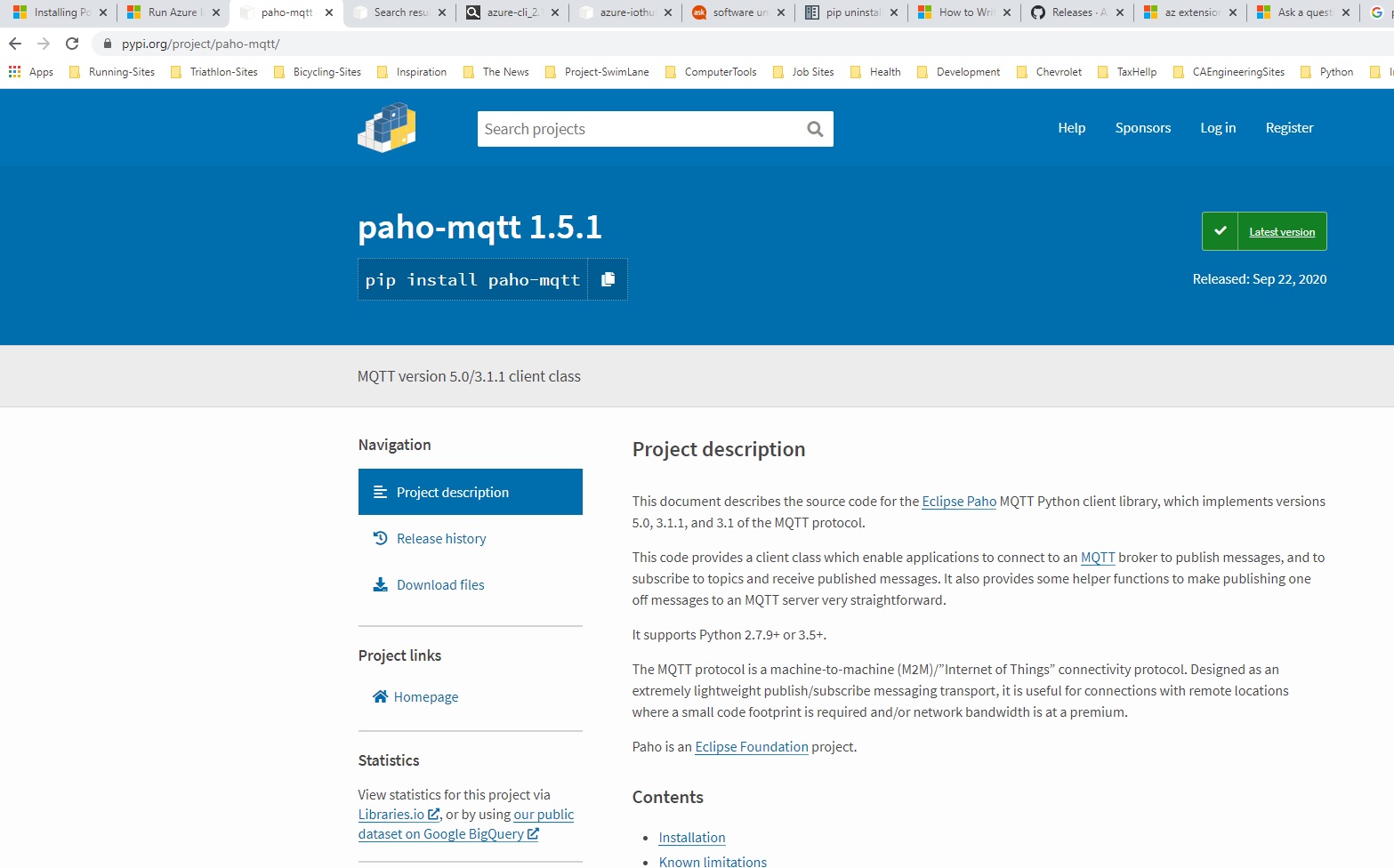Close the Run Azure tab
This screenshot has width=1394, height=868.
[216, 12]
